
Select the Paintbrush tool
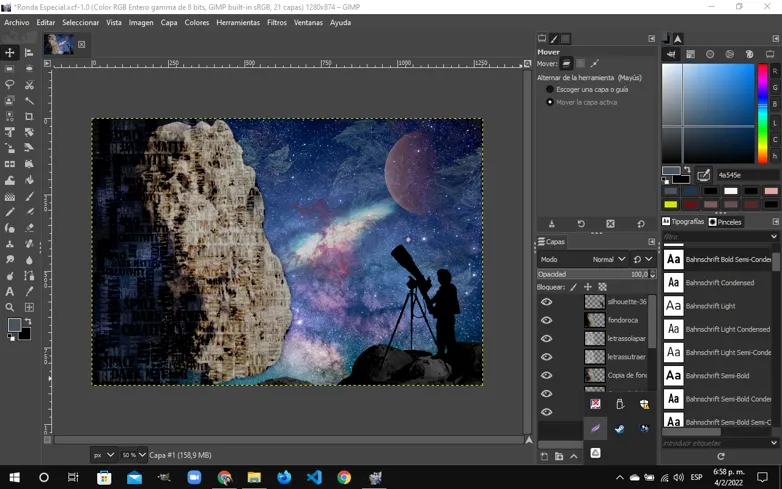tap(29, 196)
